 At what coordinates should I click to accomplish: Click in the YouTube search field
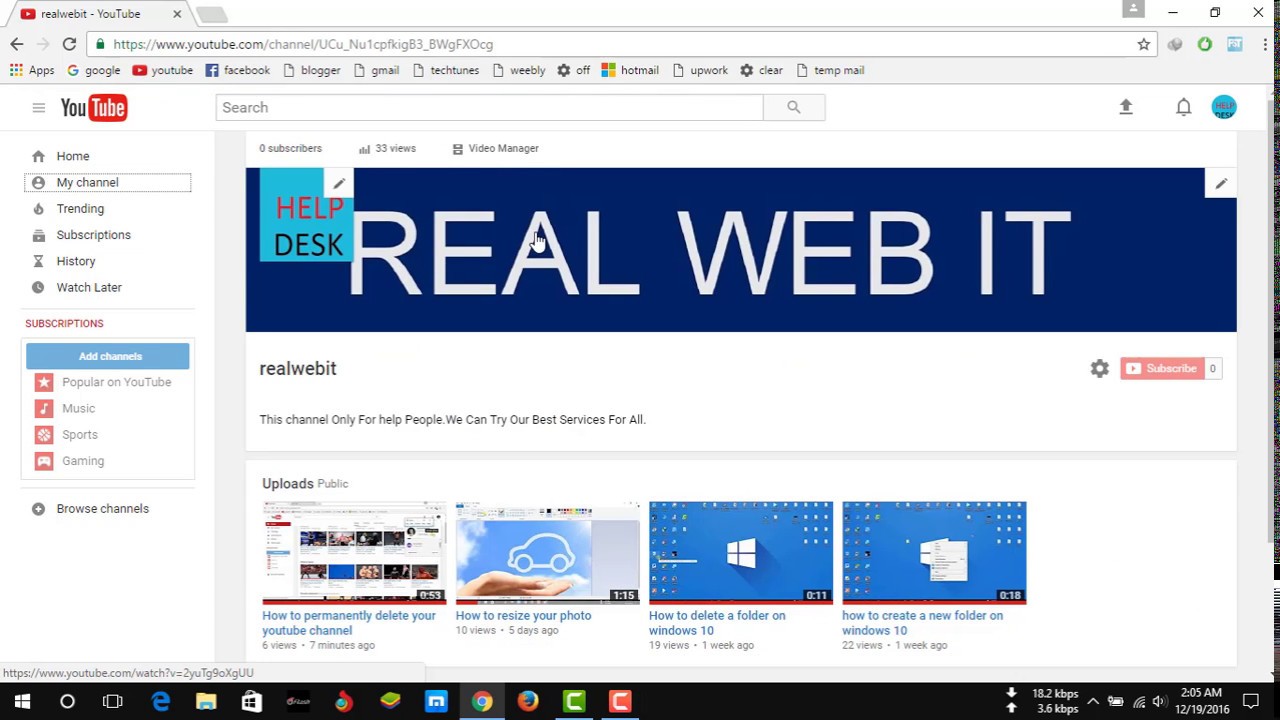click(489, 108)
